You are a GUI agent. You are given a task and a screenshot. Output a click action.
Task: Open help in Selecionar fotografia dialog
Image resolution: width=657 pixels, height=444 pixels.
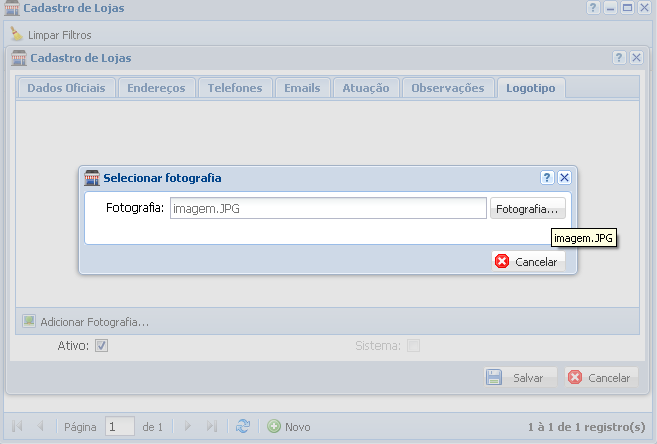pyautogui.click(x=547, y=178)
